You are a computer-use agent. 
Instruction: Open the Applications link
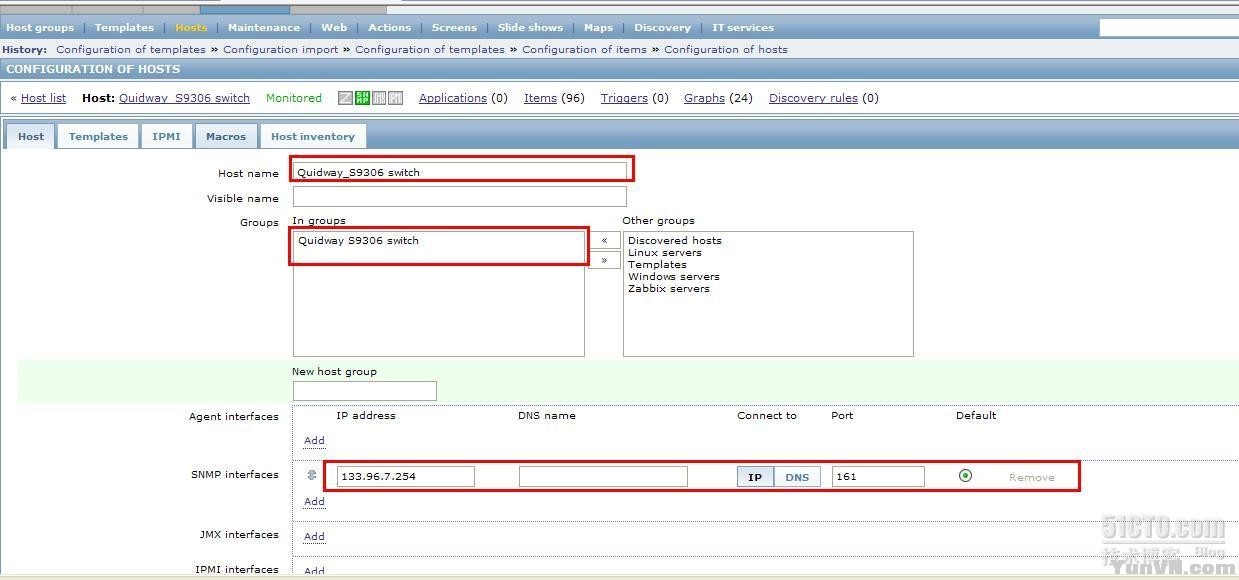click(x=453, y=98)
